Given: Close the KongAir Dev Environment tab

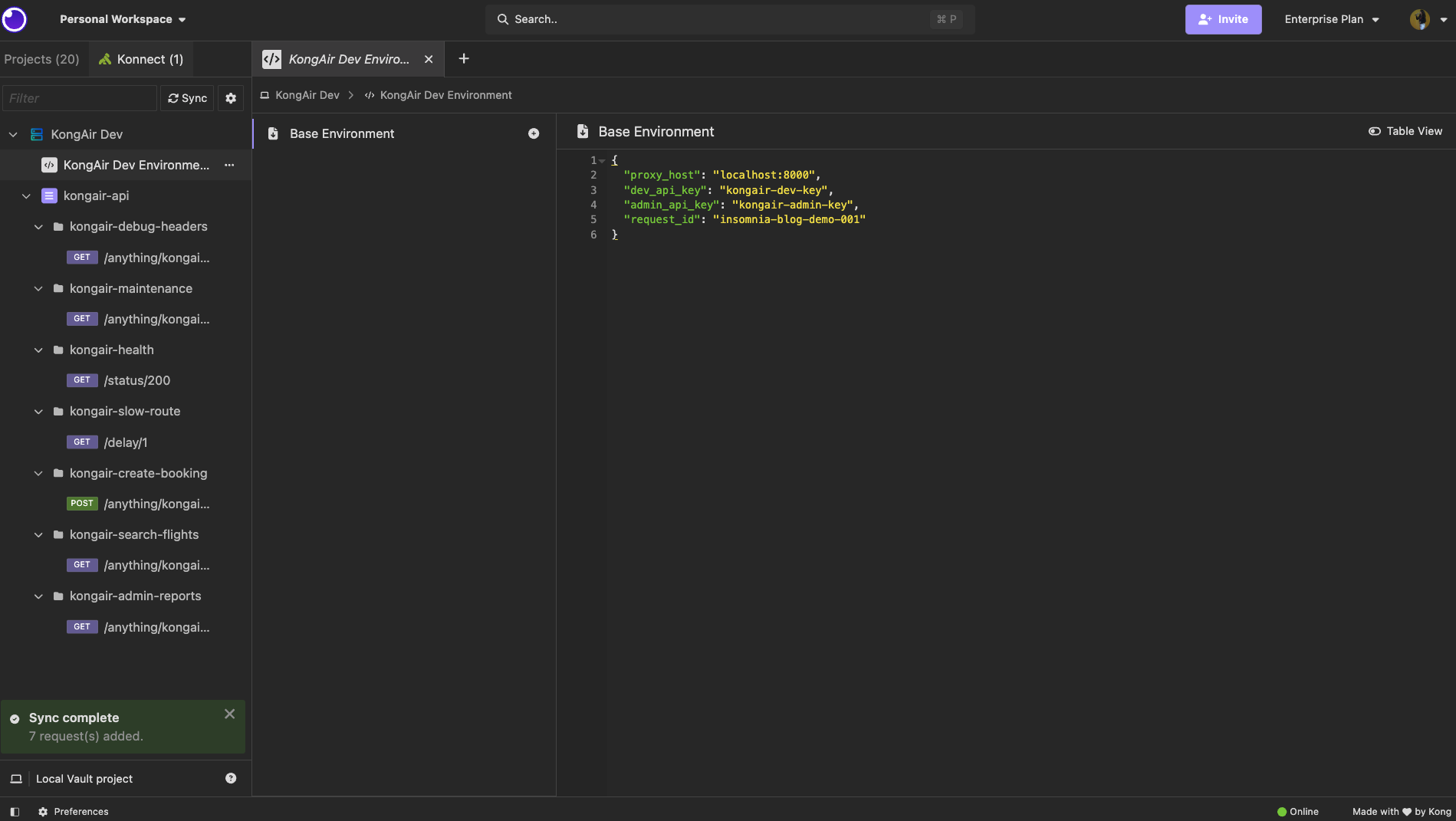Looking at the screenshot, I should point(429,59).
